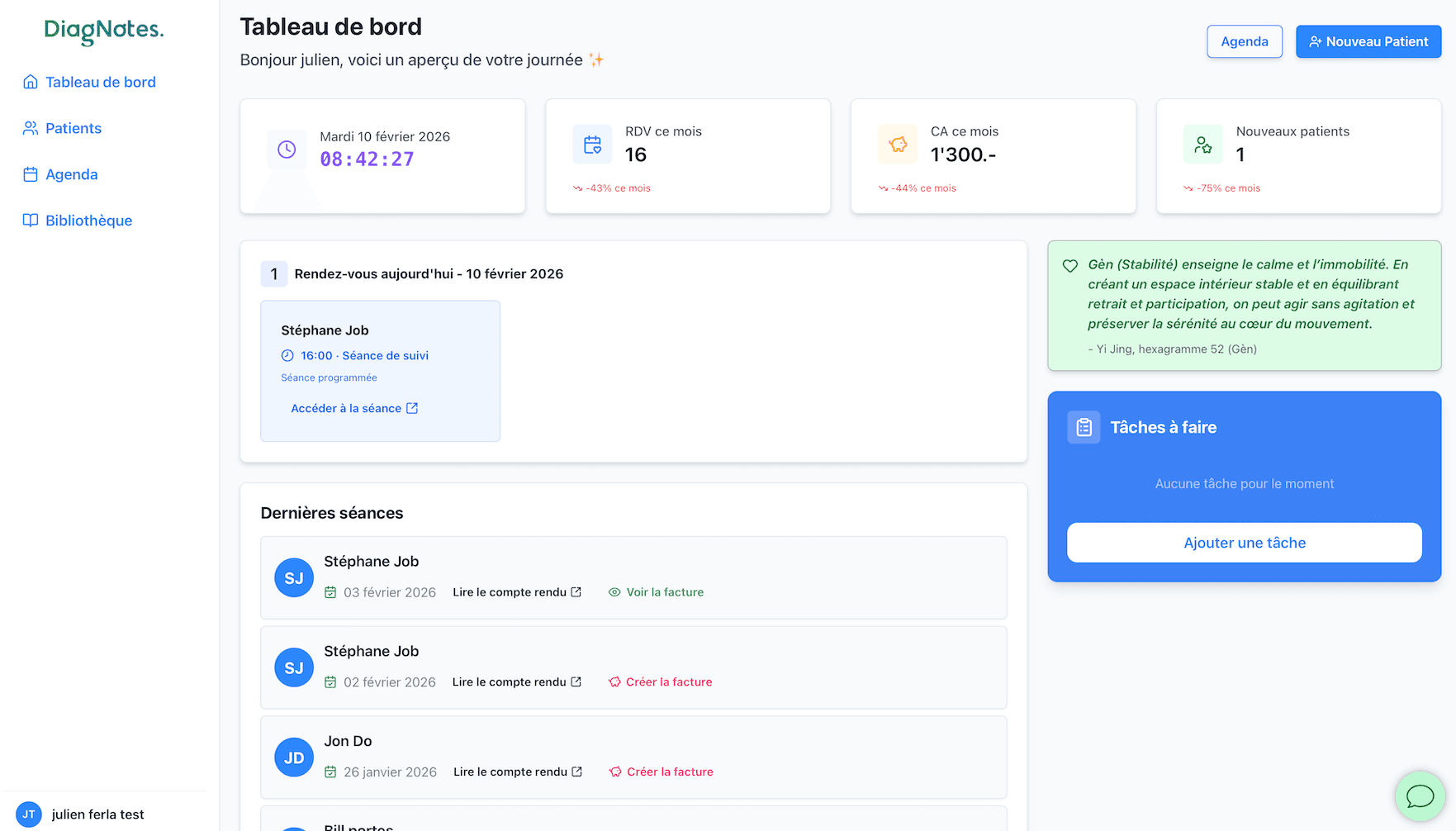
Task: Click the JT user avatar at bottom left
Action: click(29, 814)
